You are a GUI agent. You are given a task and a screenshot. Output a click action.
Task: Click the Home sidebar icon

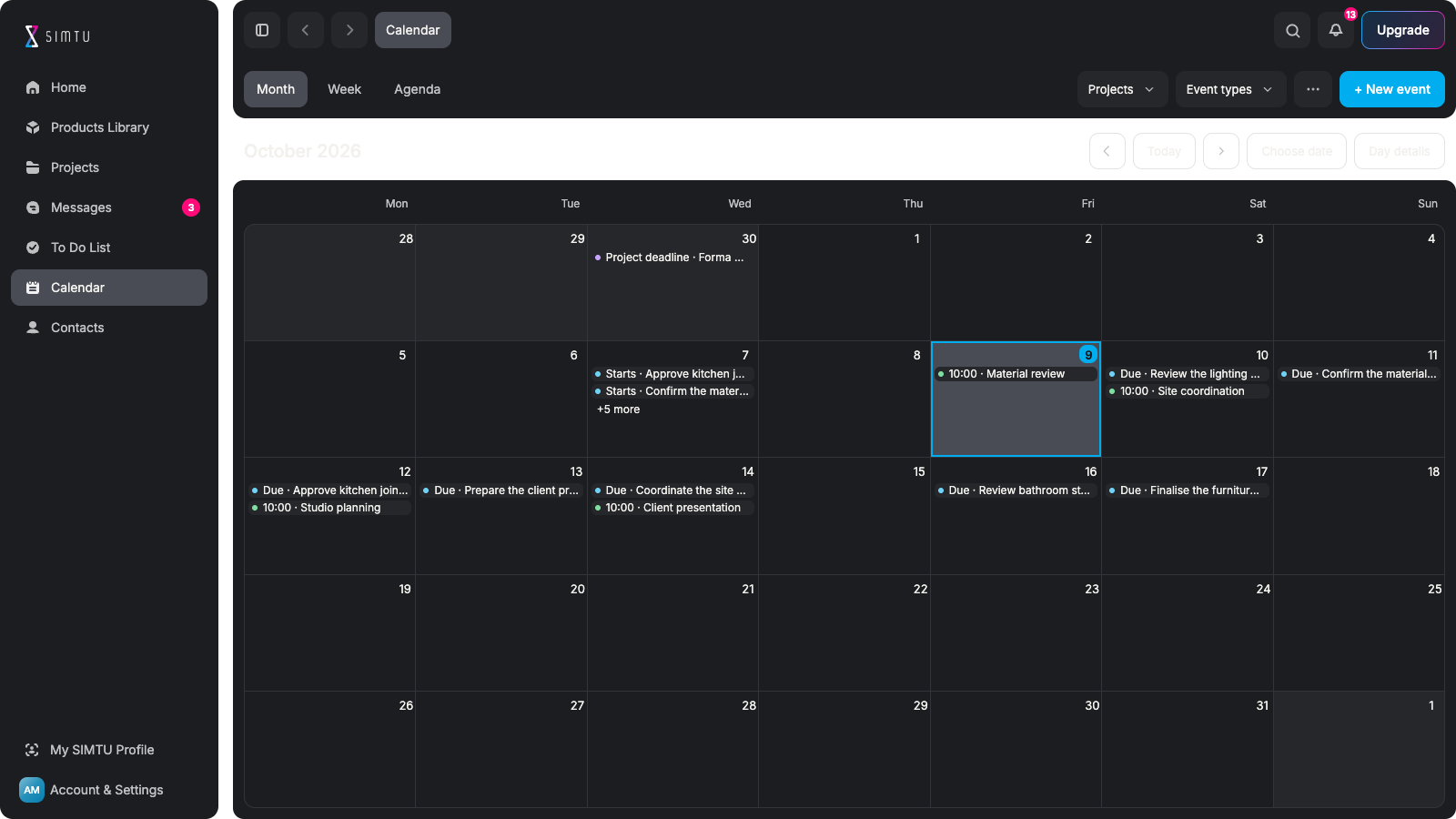click(33, 87)
